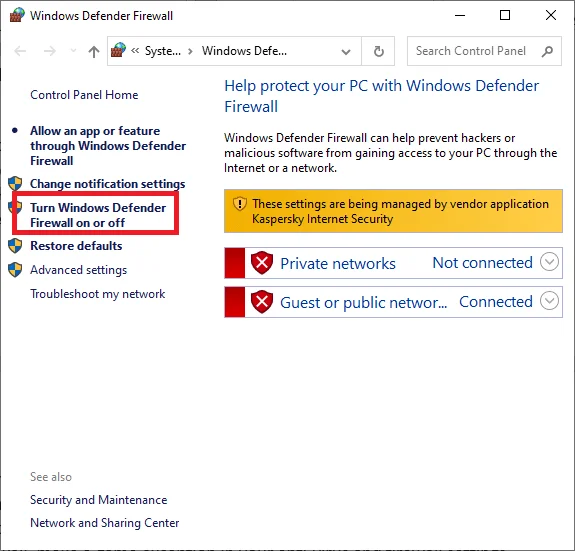This screenshot has width=575, height=551.
Task: Open the Advanced settings link
Action: click(78, 270)
